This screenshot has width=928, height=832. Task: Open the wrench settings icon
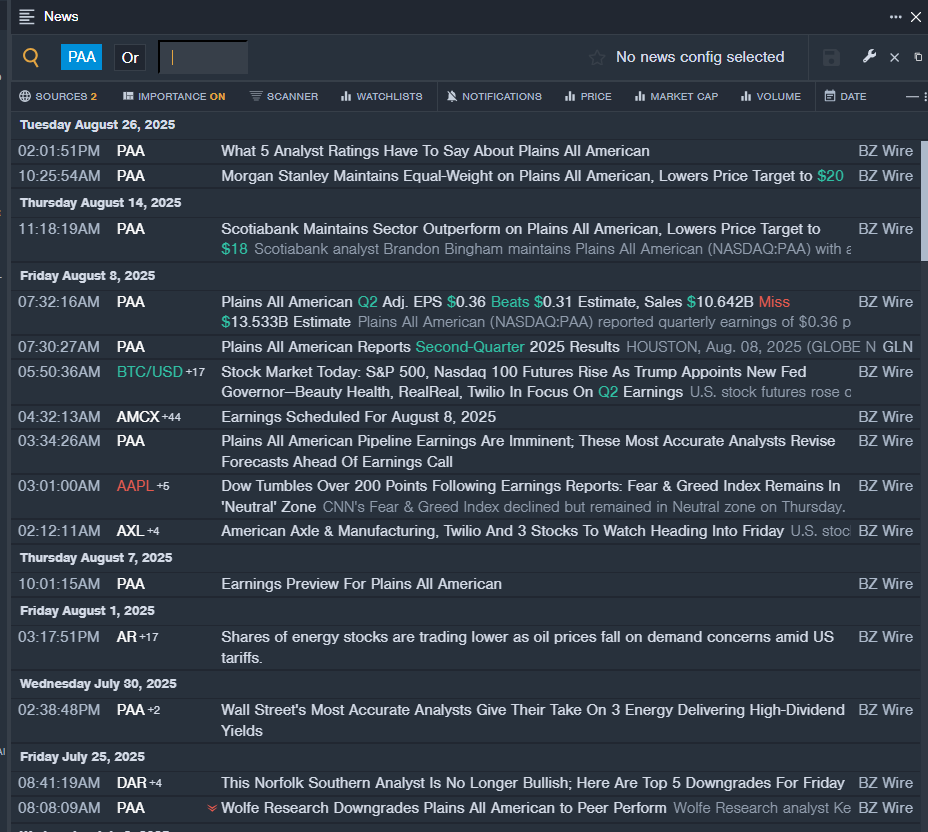coord(869,57)
